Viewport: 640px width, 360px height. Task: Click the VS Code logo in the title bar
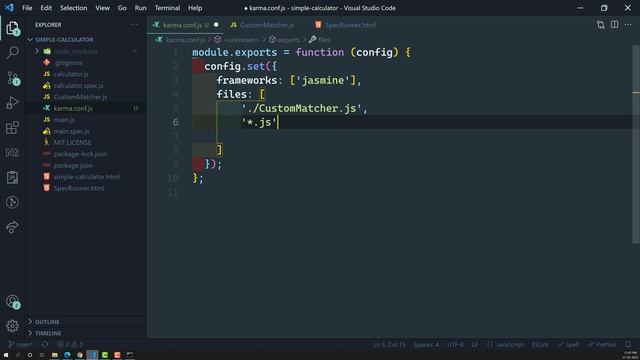click(x=9, y=8)
